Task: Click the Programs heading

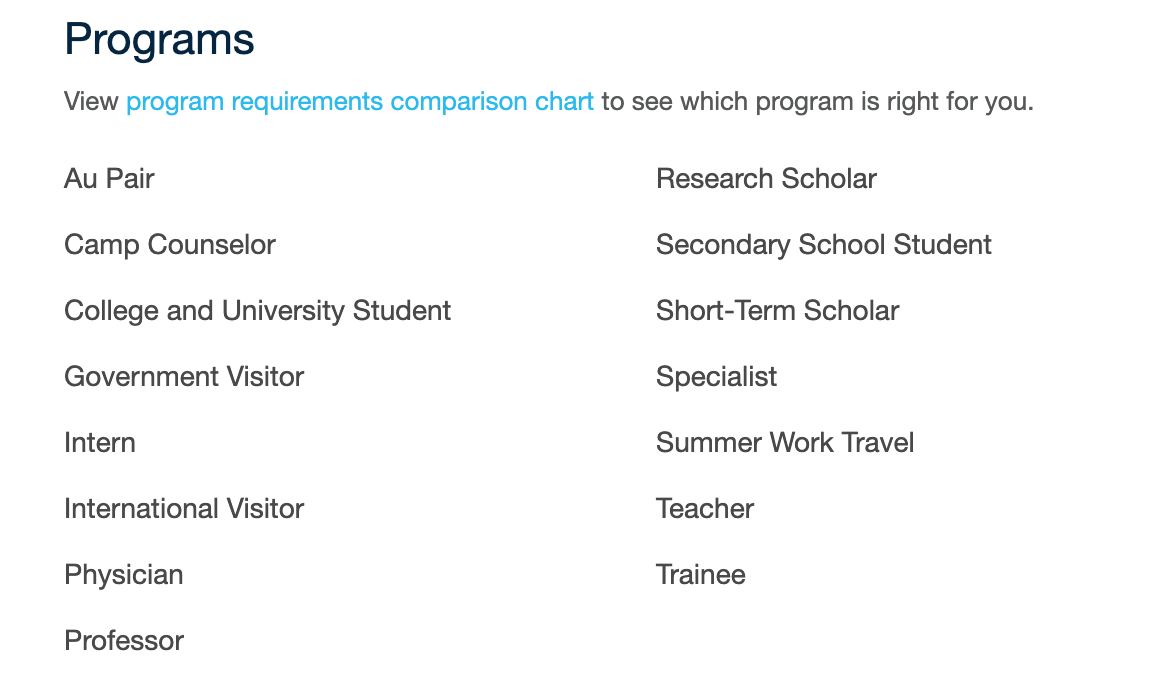Action: tap(159, 40)
